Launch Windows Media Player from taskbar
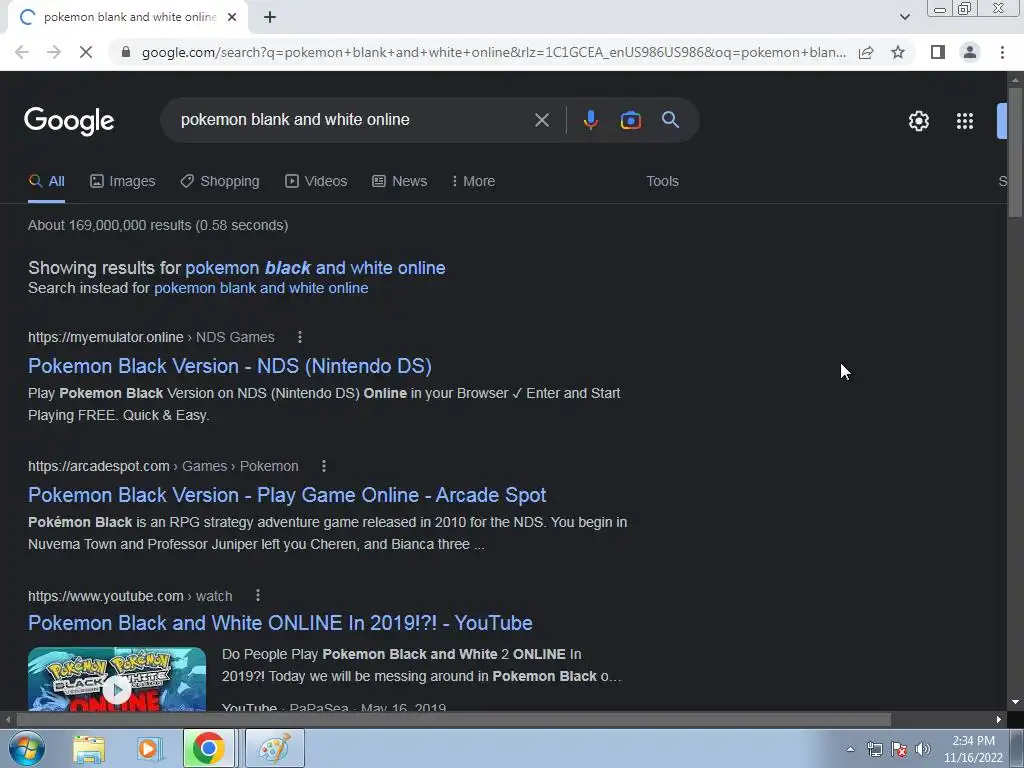The width and height of the screenshot is (1024, 768). click(x=148, y=748)
